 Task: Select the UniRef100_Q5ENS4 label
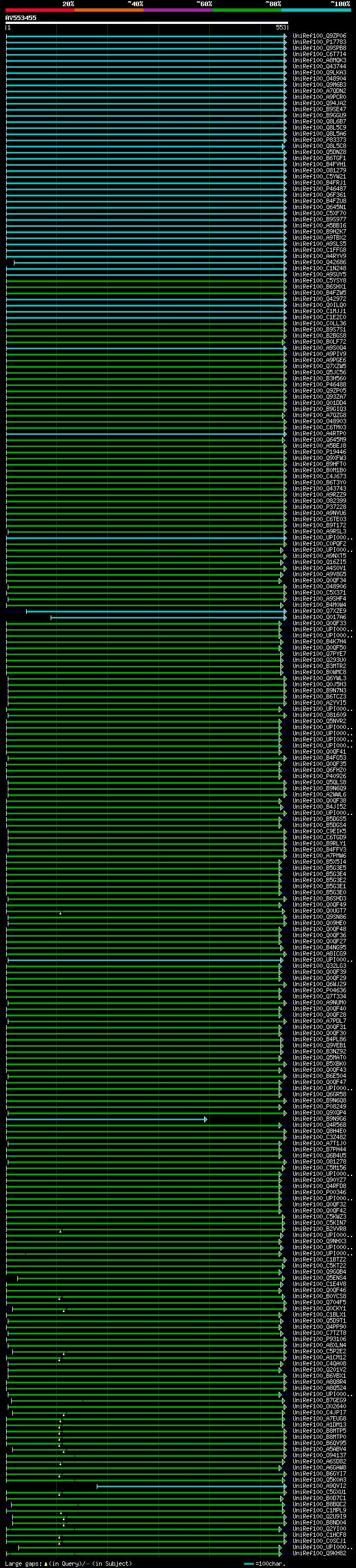(x=319, y=1278)
